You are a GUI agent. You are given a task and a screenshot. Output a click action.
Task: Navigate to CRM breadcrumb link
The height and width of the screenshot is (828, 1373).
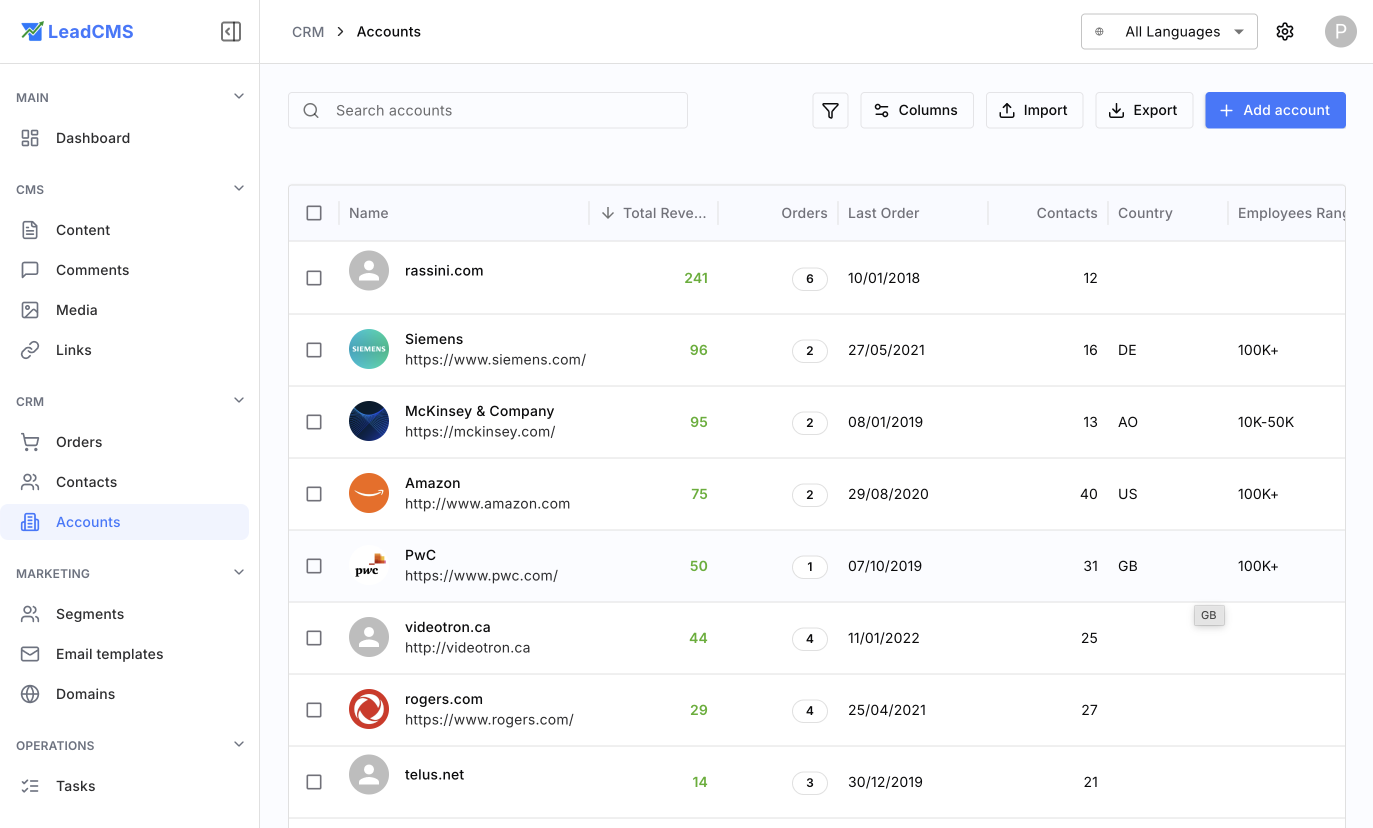[x=307, y=31]
